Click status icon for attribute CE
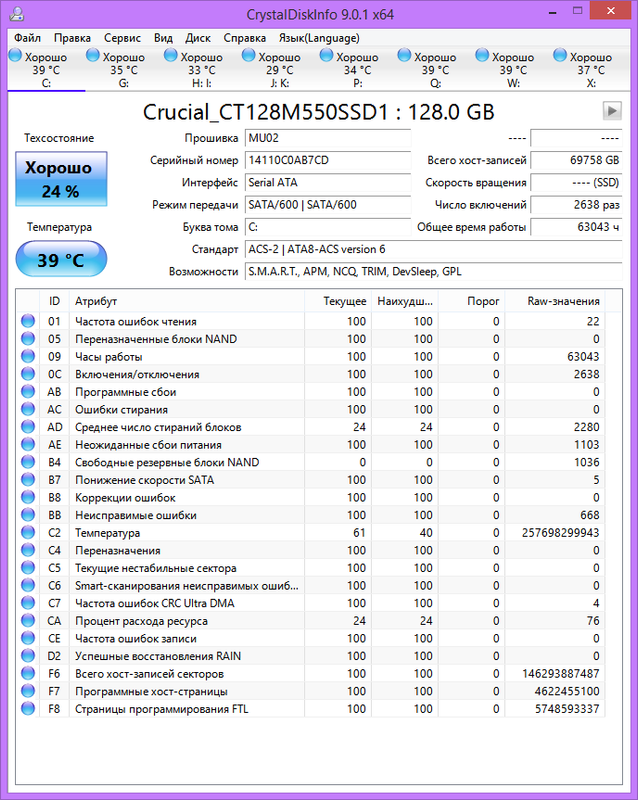Viewport: 638px width, 800px height. coord(28,638)
